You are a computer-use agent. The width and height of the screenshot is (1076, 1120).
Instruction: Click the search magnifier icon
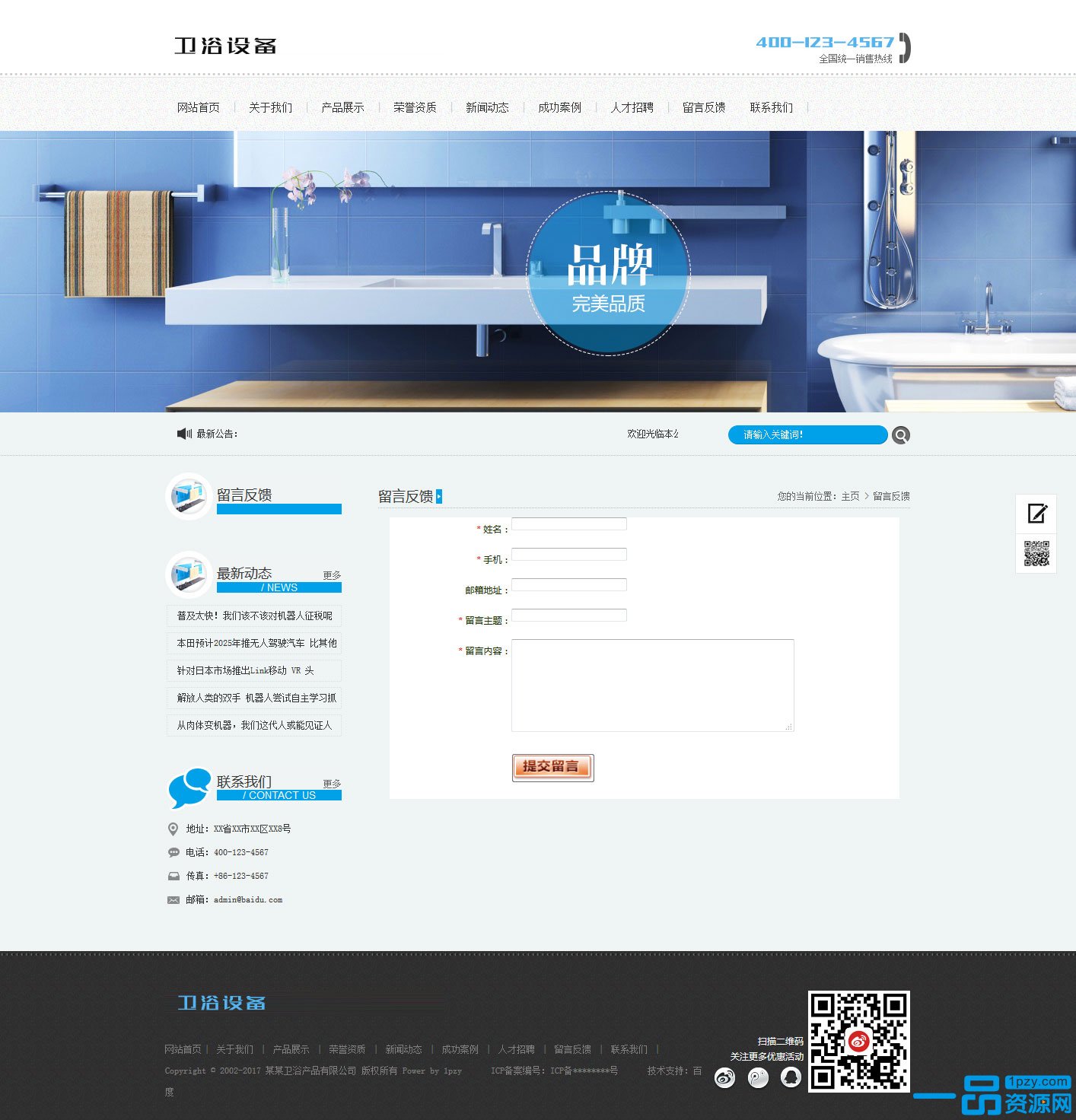(x=901, y=435)
